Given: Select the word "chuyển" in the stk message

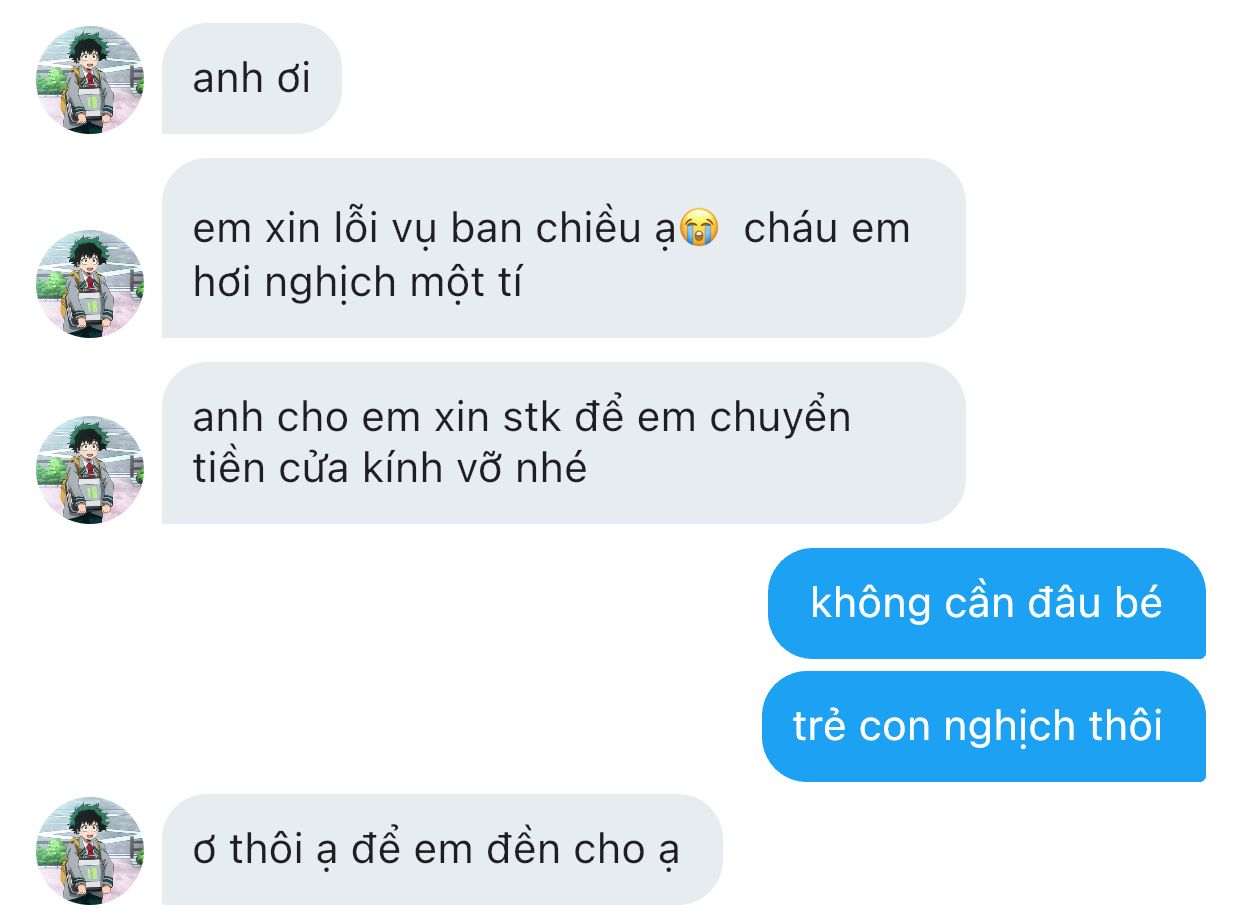Looking at the screenshot, I should point(780,419).
